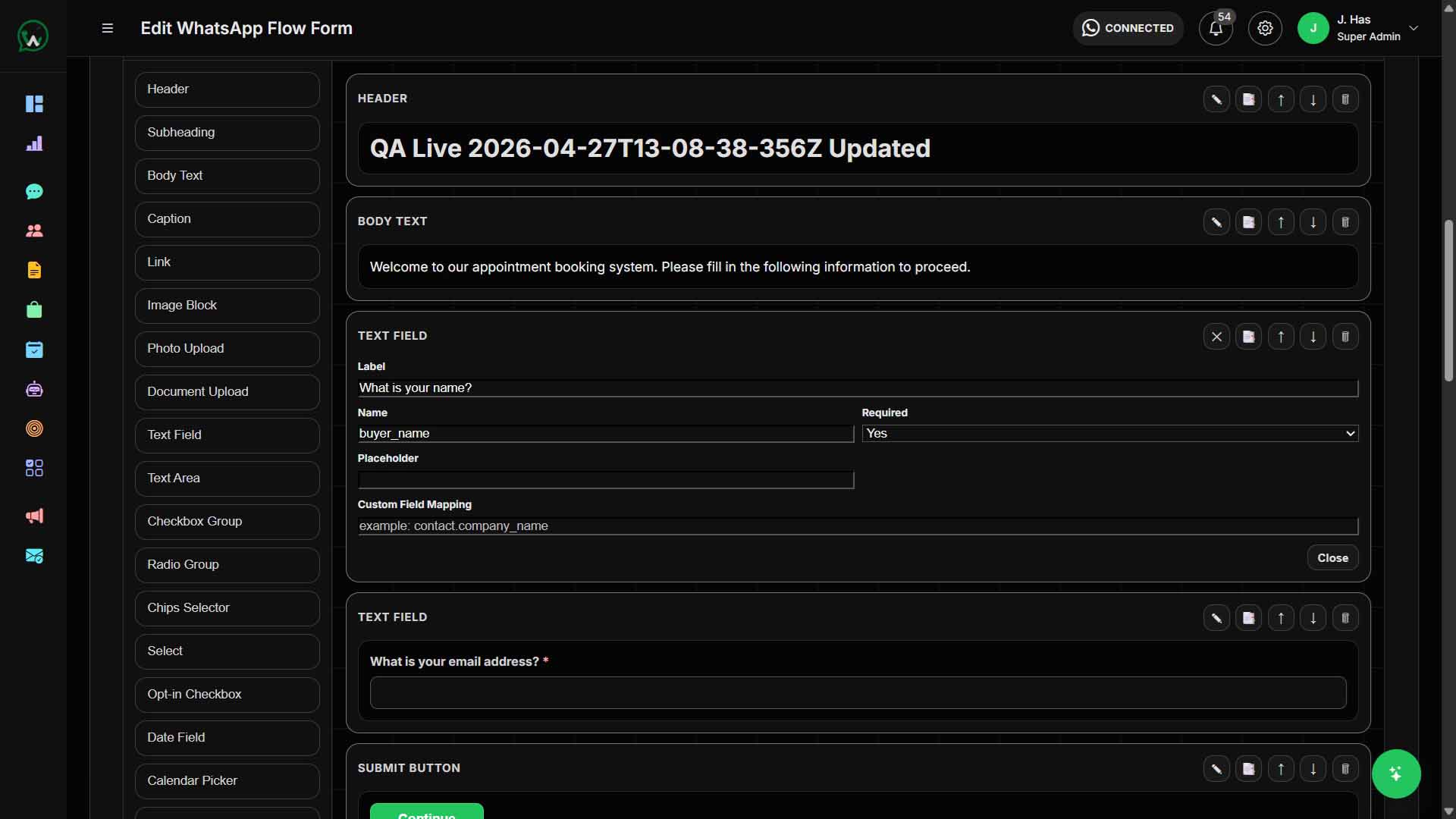Duplicate the Submit Button block
Screen dimensions: 1456x819
1248,769
